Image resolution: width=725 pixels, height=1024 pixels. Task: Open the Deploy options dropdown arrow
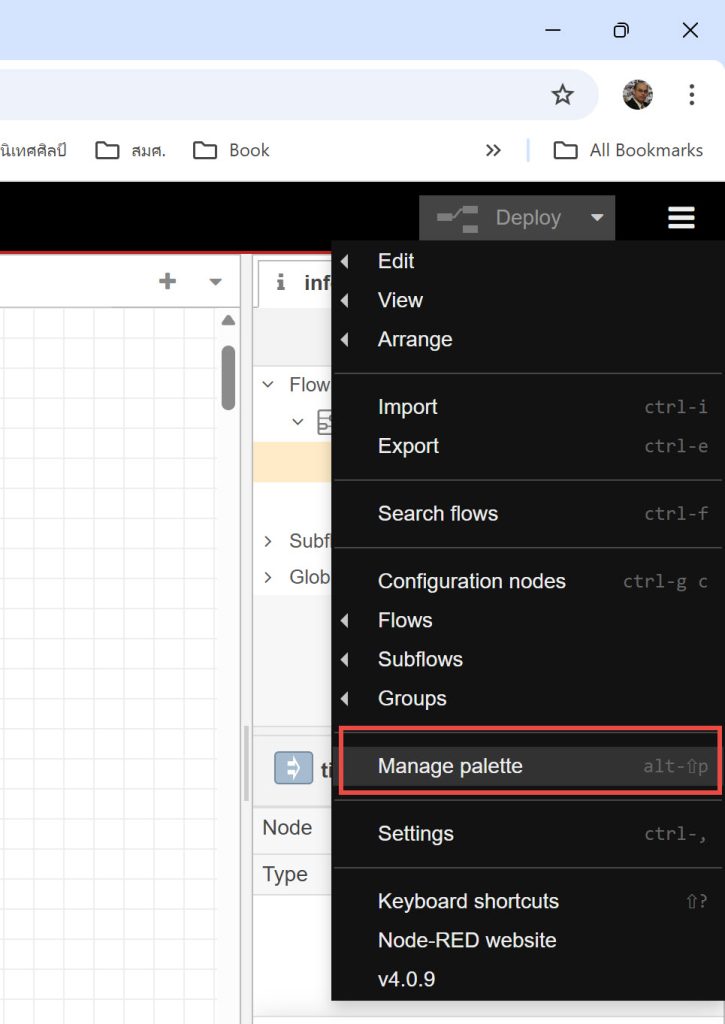click(x=597, y=217)
